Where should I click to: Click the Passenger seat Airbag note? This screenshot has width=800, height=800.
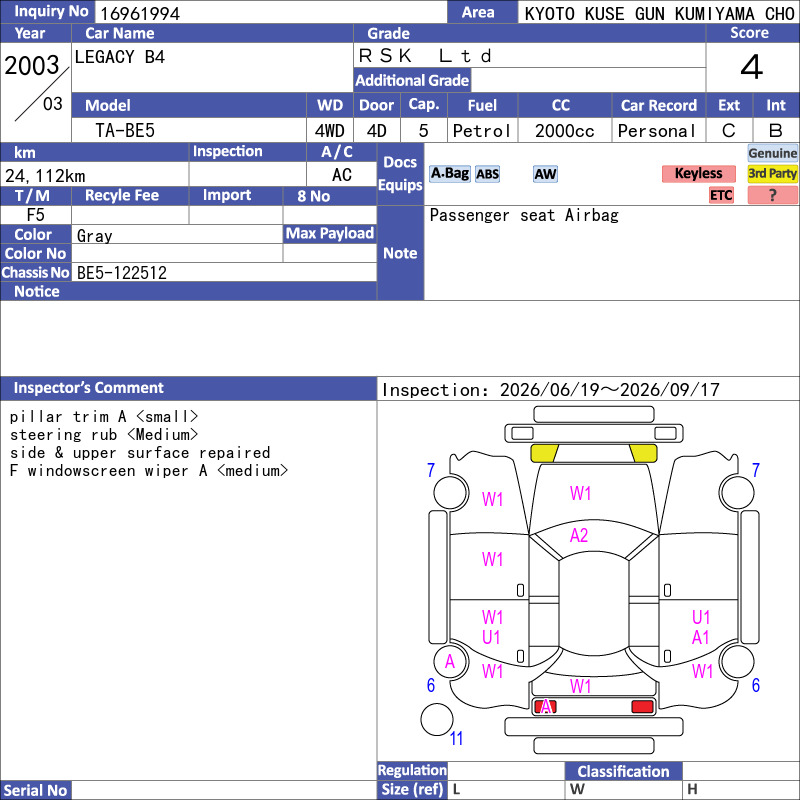524,215
